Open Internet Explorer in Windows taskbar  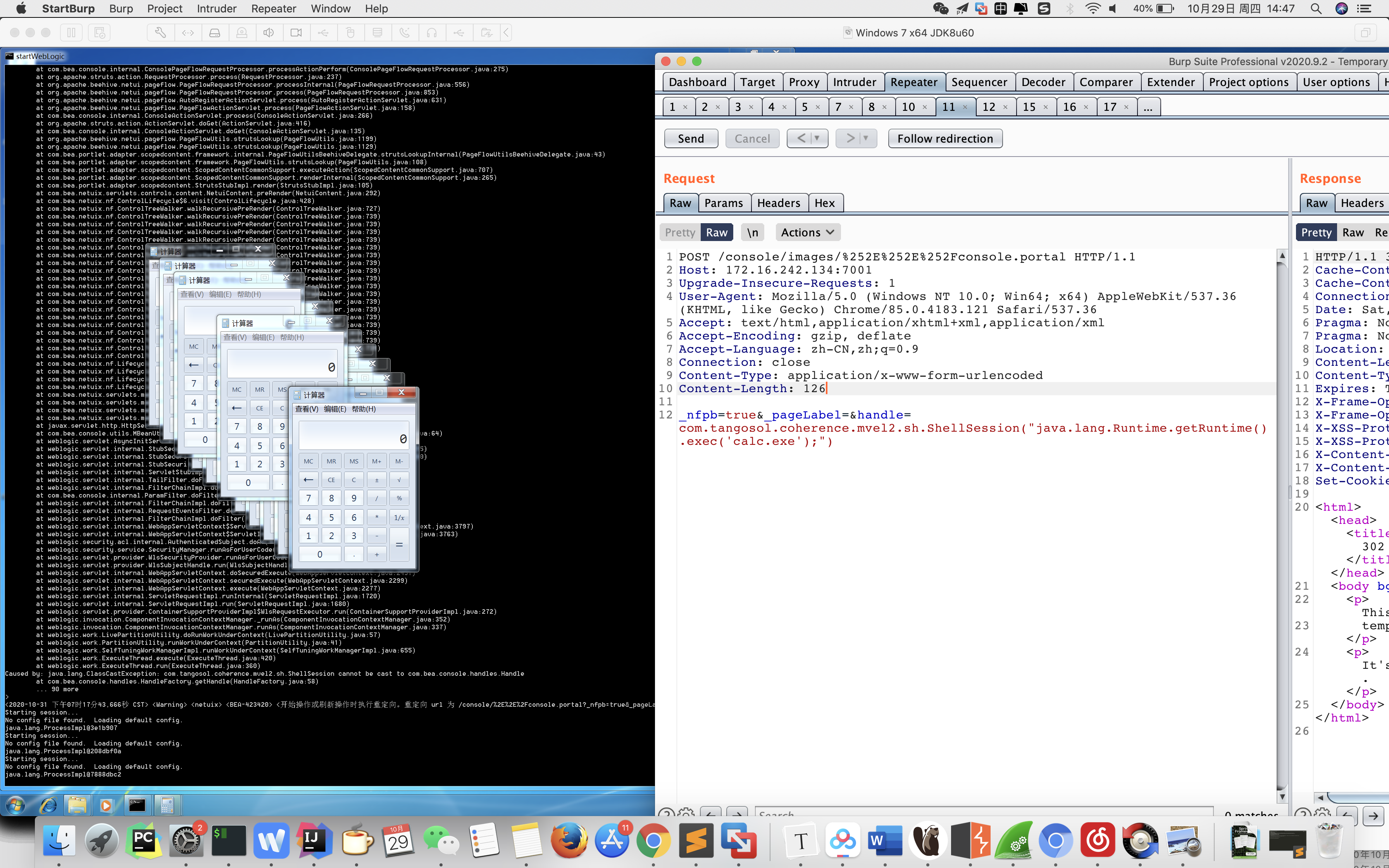tap(48, 806)
